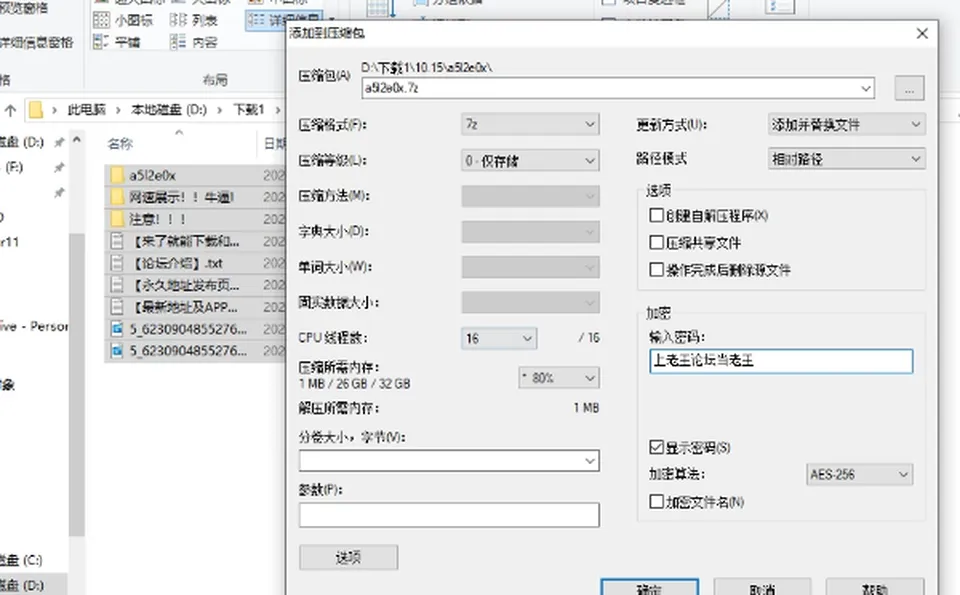Viewport: 960px width, 595px height.
Task: Open the 分卷大小 combo box
Action: point(449,461)
